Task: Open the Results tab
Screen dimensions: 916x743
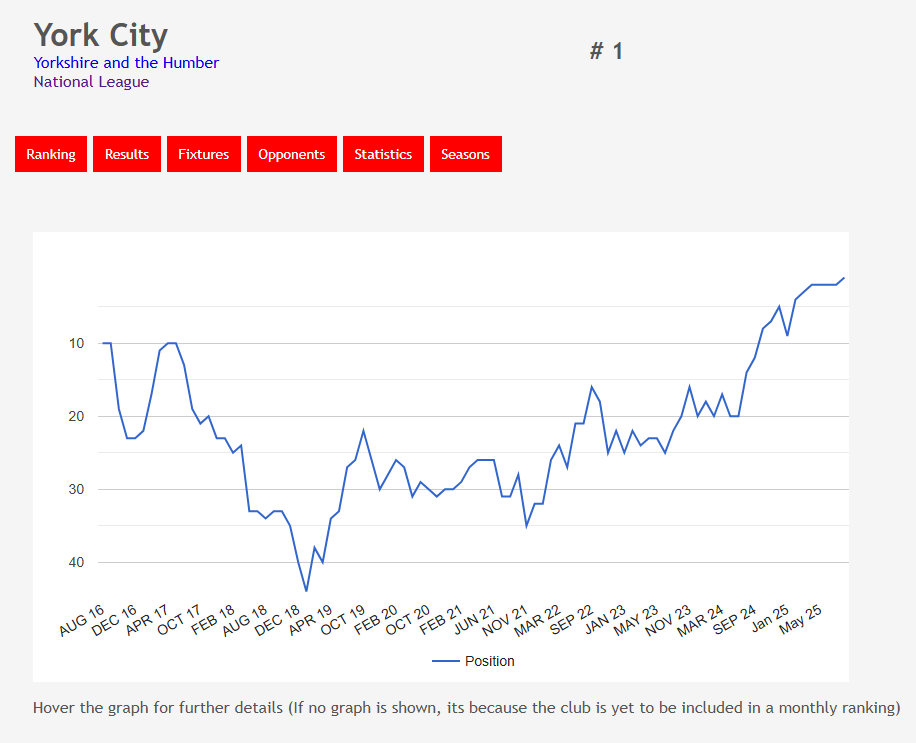Action: click(127, 154)
